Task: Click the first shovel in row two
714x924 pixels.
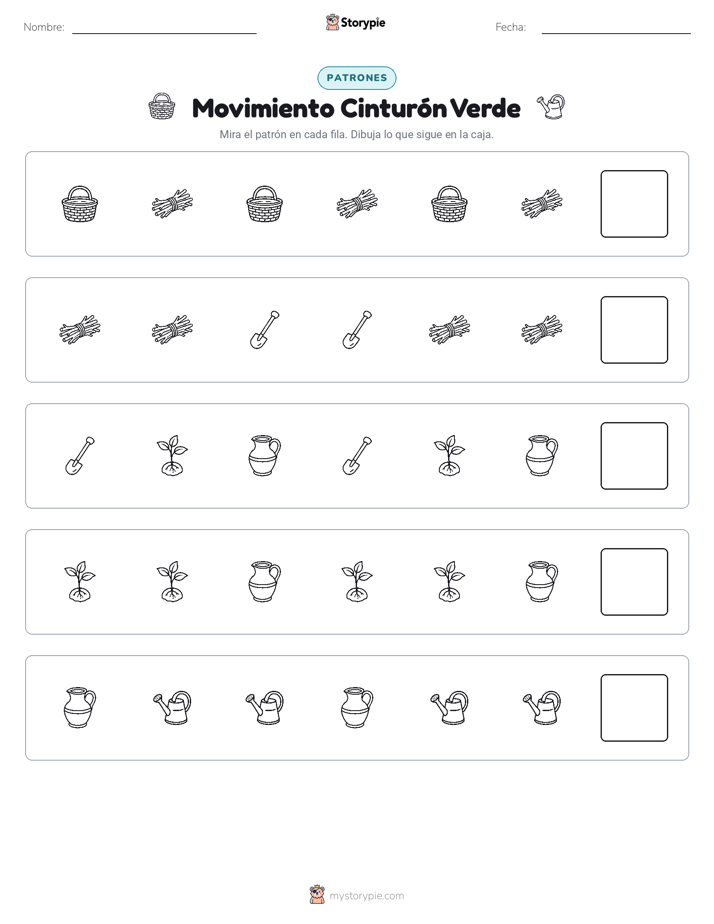Action: click(x=265, y=330)
